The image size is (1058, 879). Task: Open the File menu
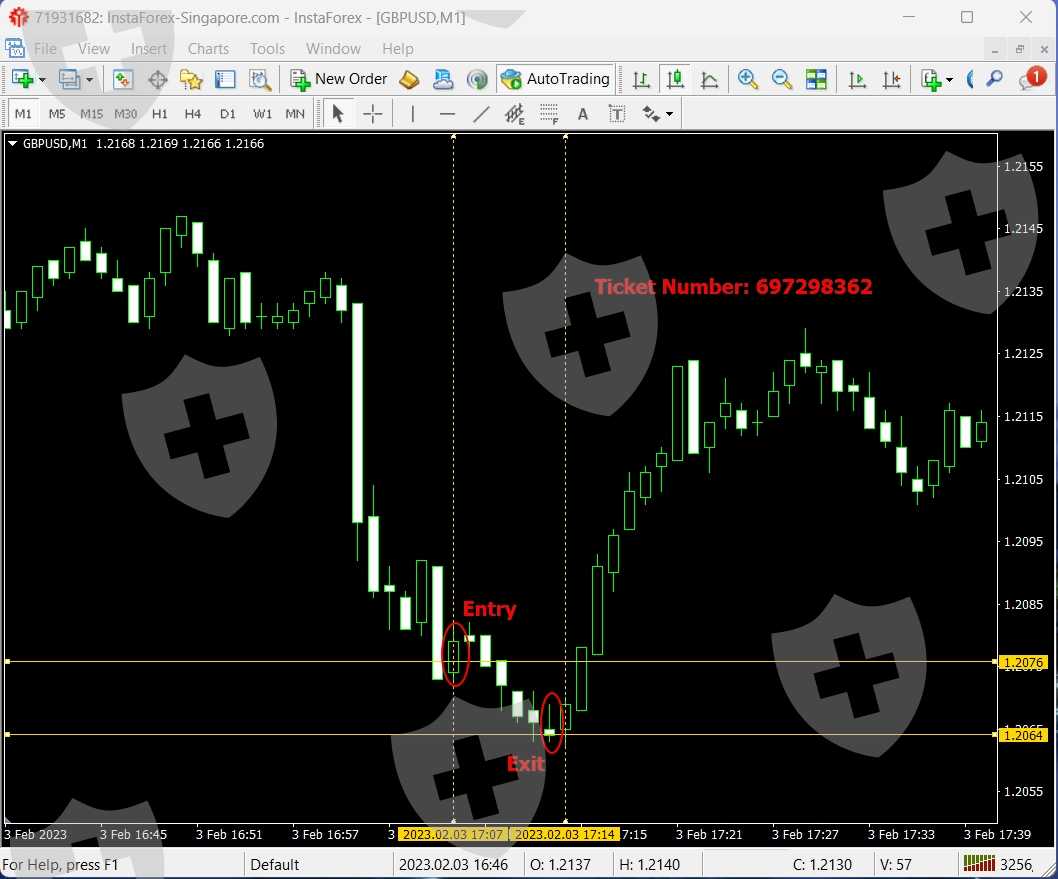45,49
